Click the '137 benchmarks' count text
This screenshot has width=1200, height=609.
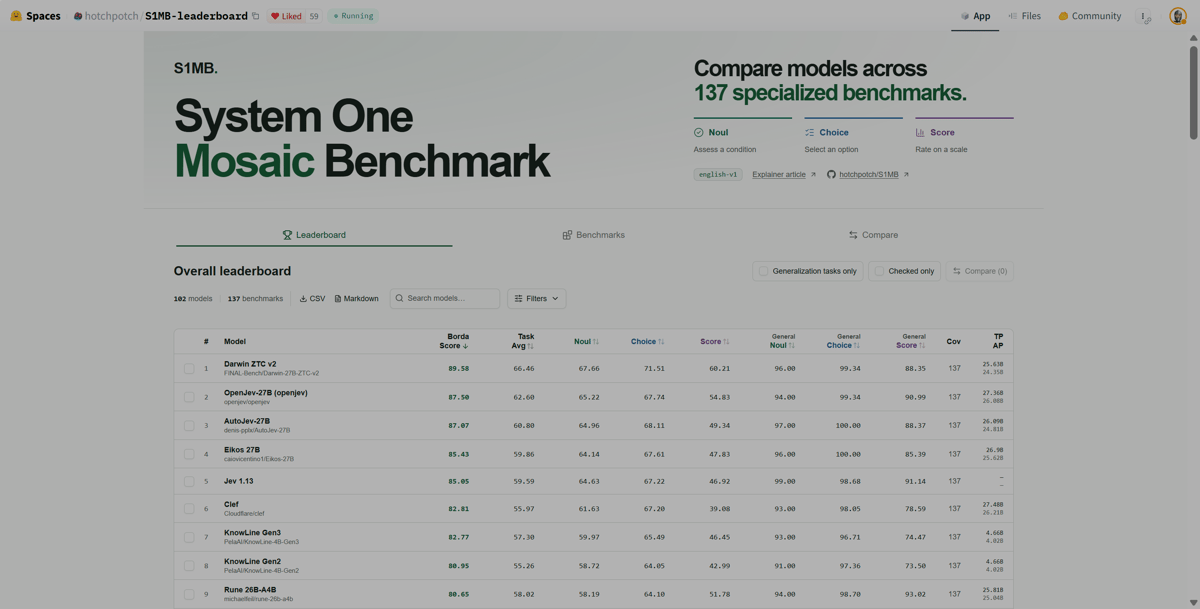tap(255, 299)
